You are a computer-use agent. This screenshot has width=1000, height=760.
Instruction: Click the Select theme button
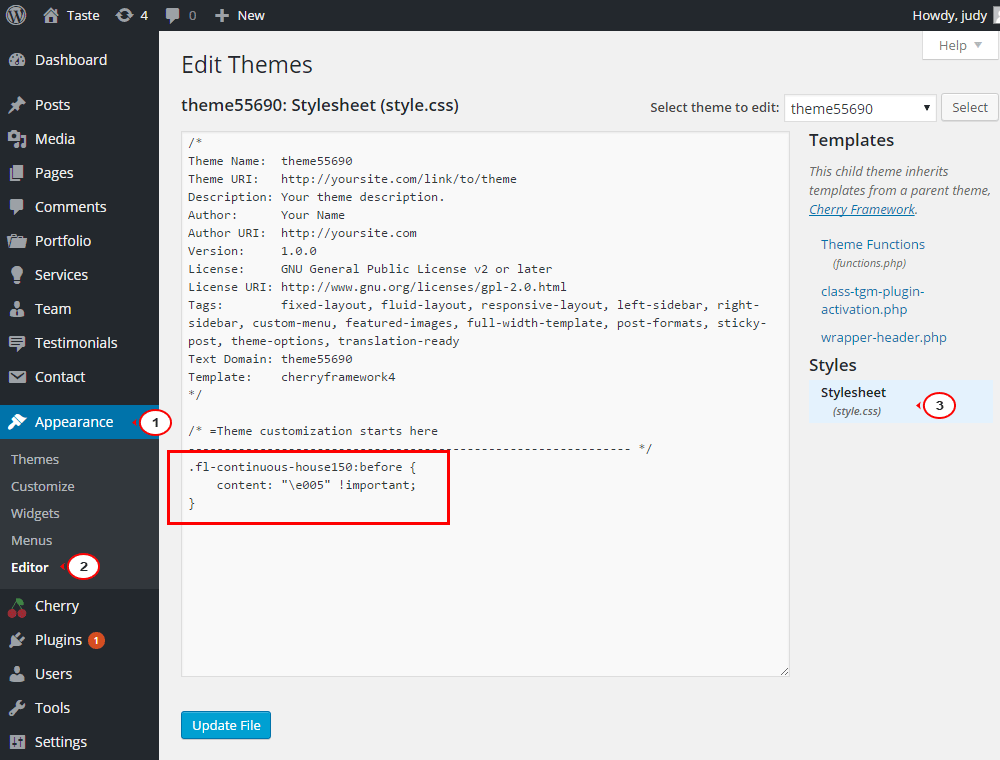(969, 108)
